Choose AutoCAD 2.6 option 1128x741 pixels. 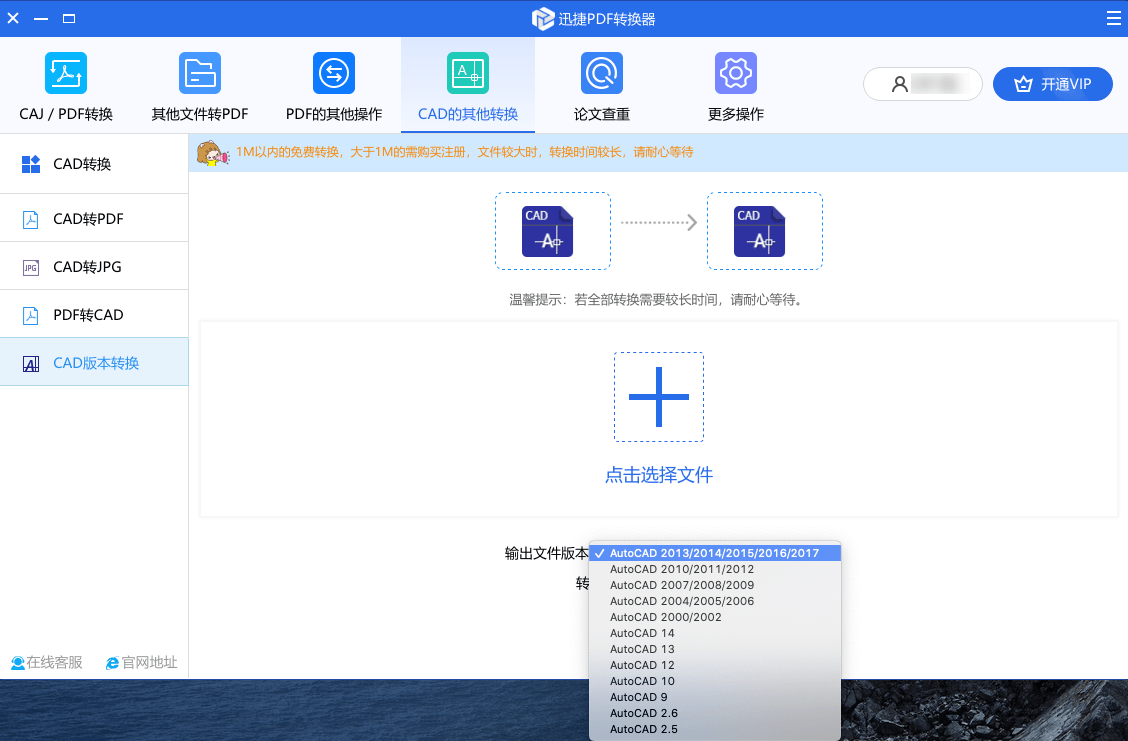tap(714, 713)
